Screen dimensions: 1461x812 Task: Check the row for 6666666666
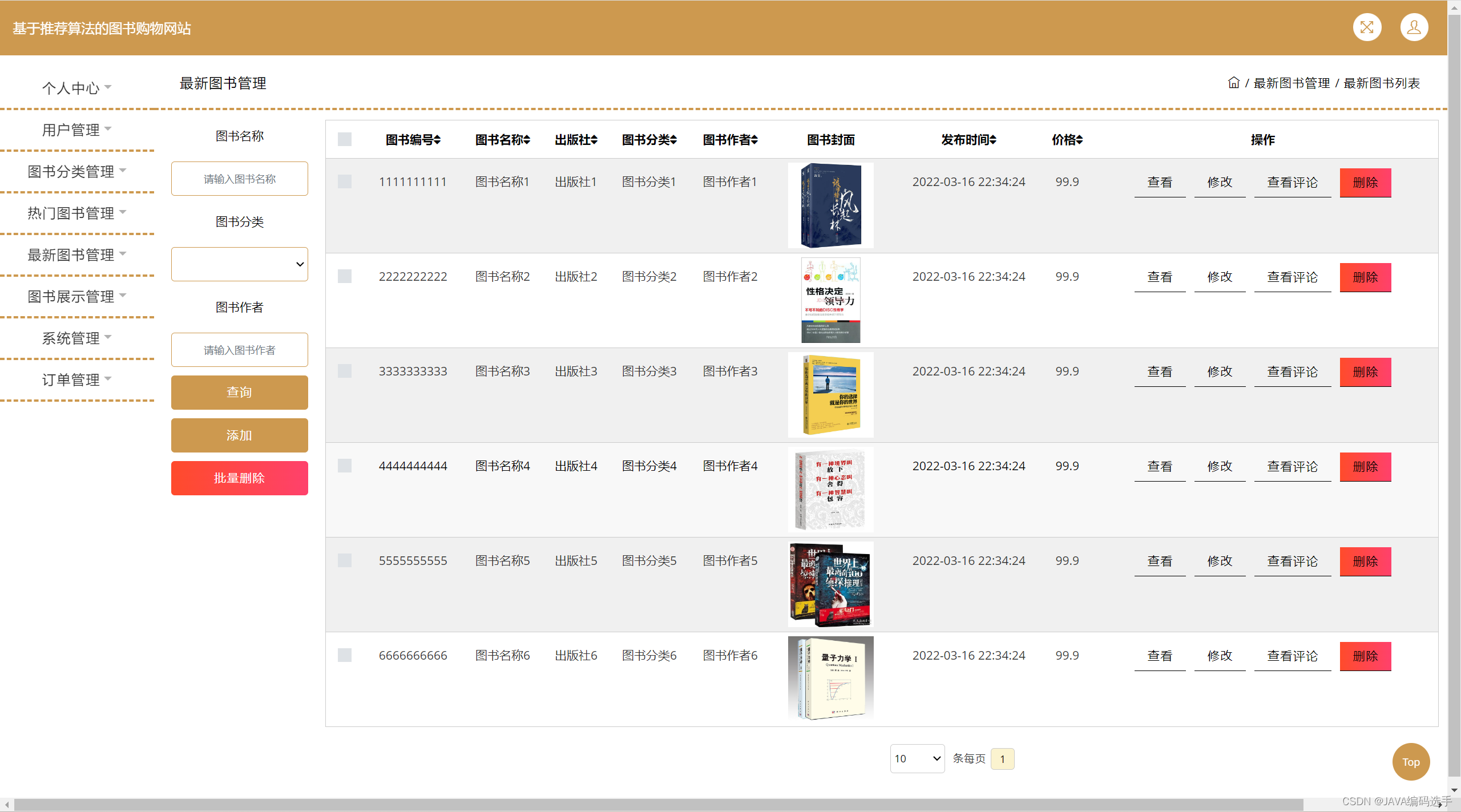pos(345,655)
